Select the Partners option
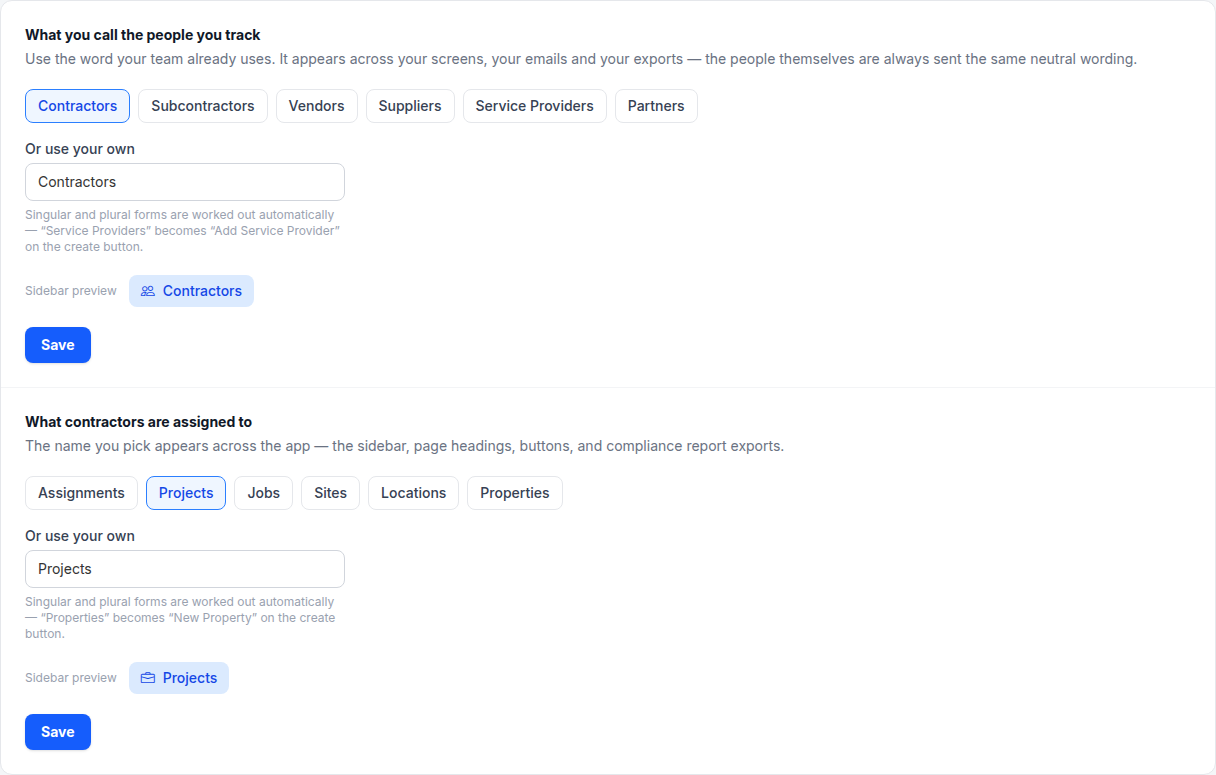 [656, 106]
